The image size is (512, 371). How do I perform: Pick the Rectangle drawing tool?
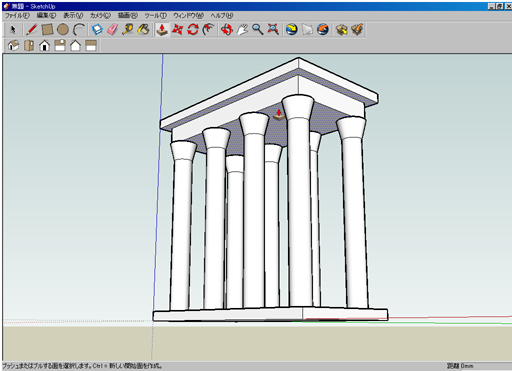pos(47,30)
